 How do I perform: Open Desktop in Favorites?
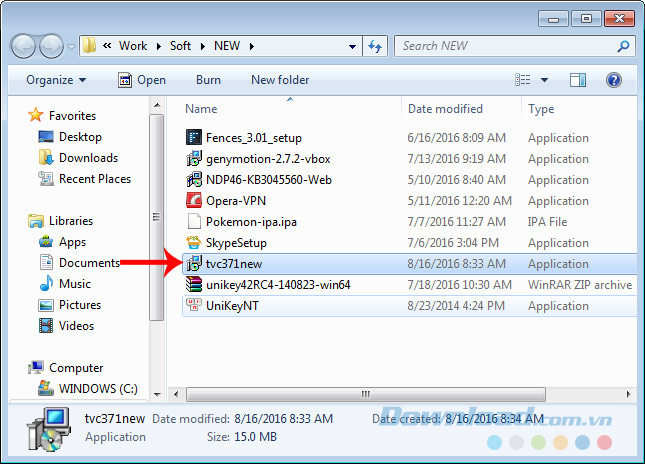click(80, 137)
